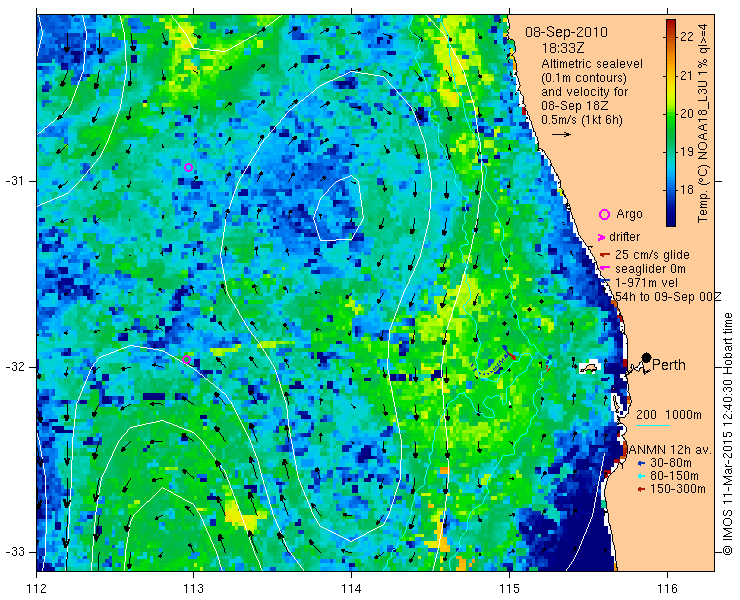Click the -32 latitude axis label
740x600 pixels.
pos(14,367)
